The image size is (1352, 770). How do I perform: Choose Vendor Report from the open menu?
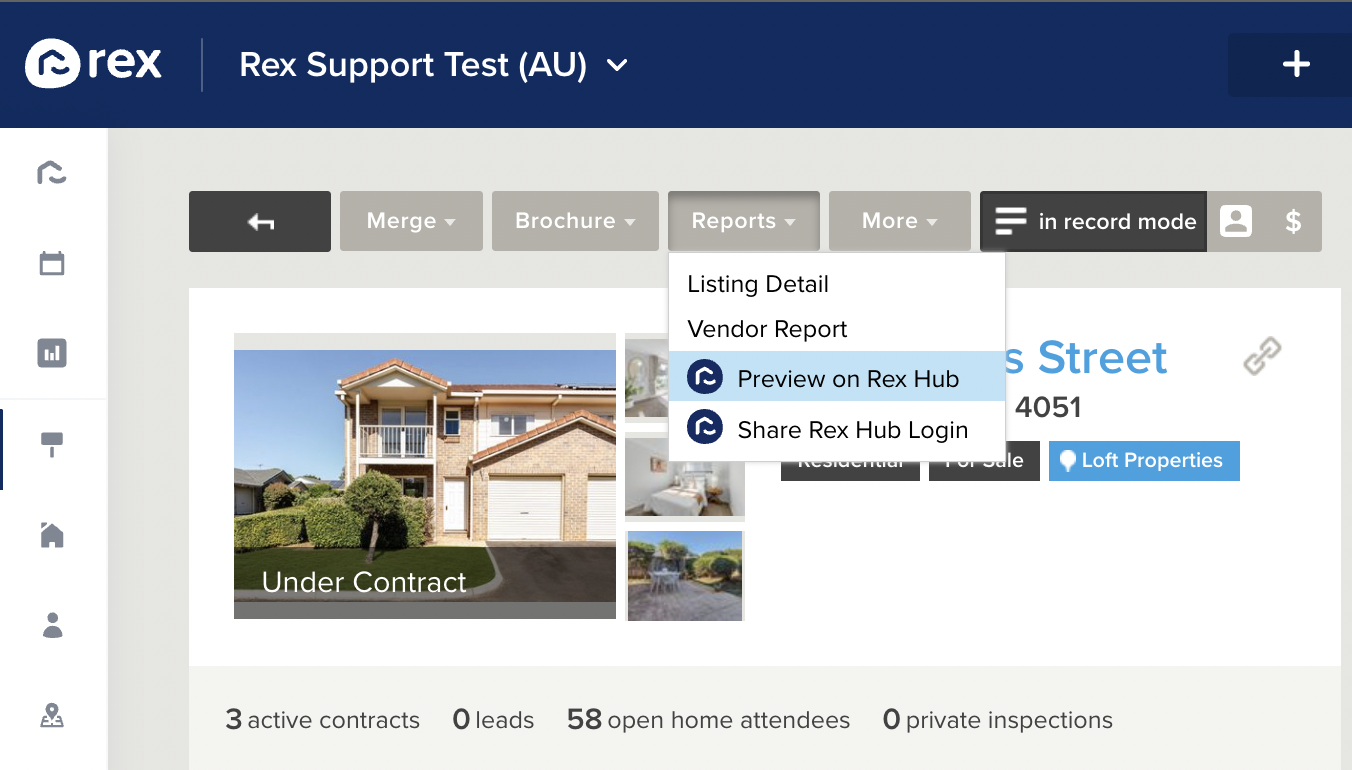pyautogui.click(x=766, y=329)
